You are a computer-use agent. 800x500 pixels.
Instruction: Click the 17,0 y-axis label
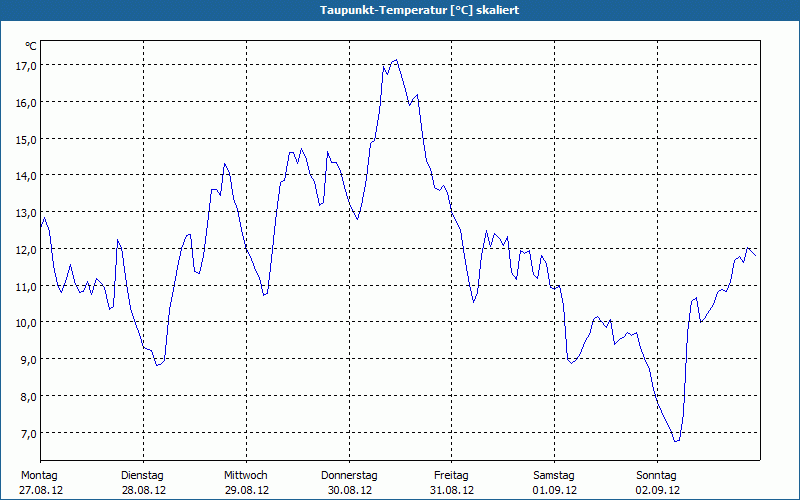[x=26, y=66]
